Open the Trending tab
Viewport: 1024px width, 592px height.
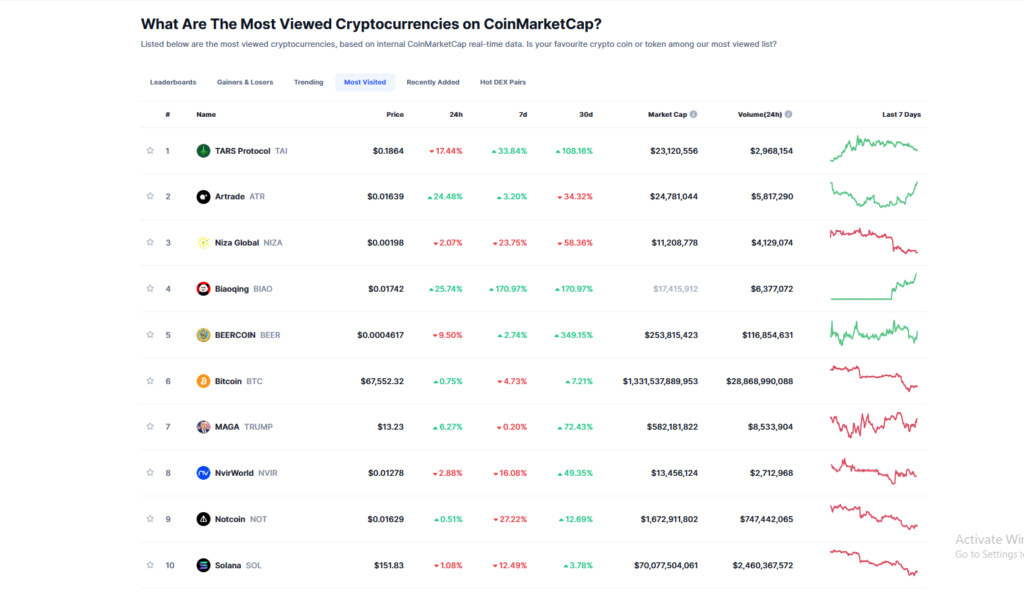pos(308,82)
